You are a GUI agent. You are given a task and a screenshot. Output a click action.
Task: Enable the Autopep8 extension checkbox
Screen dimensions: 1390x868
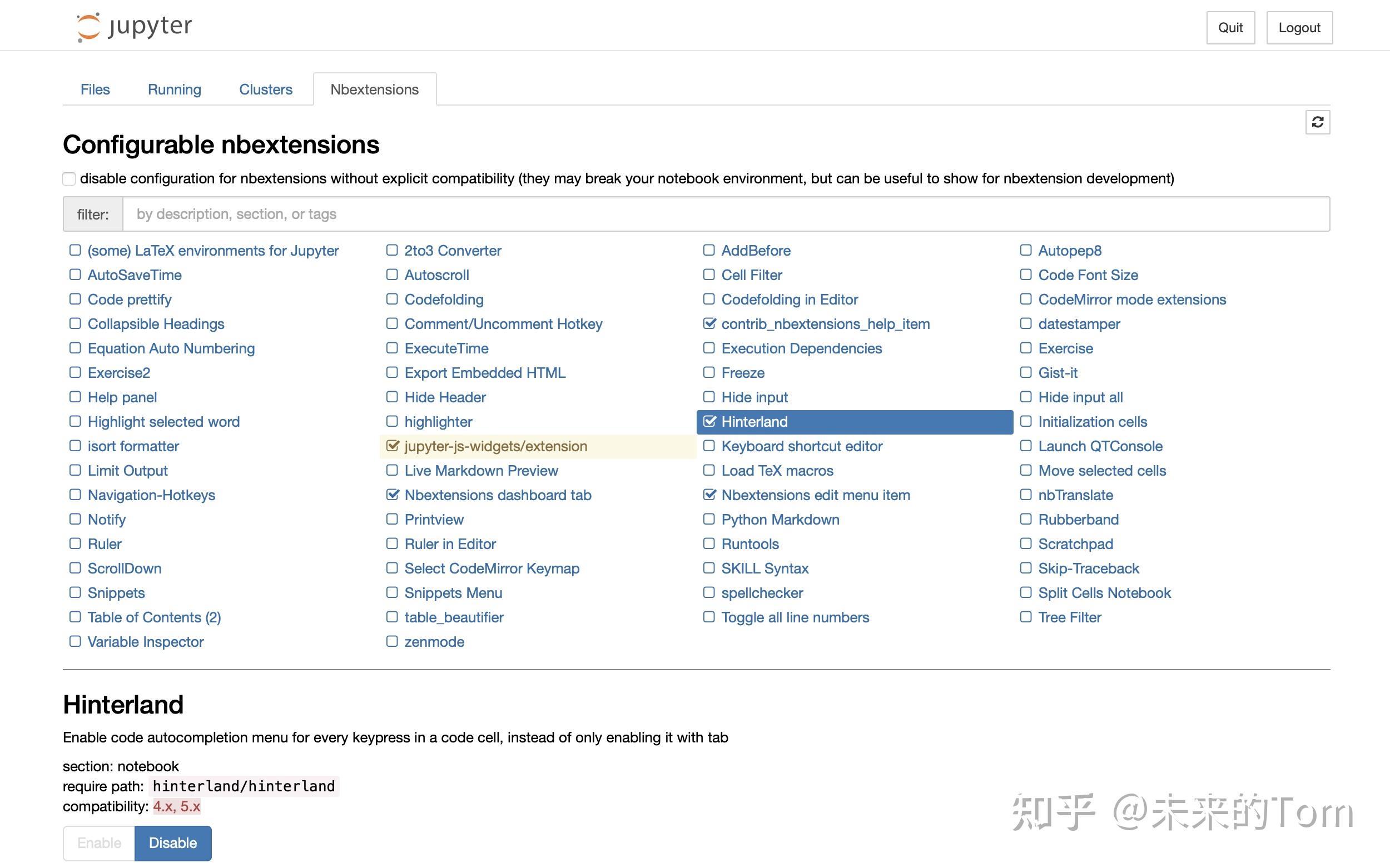1026,250
